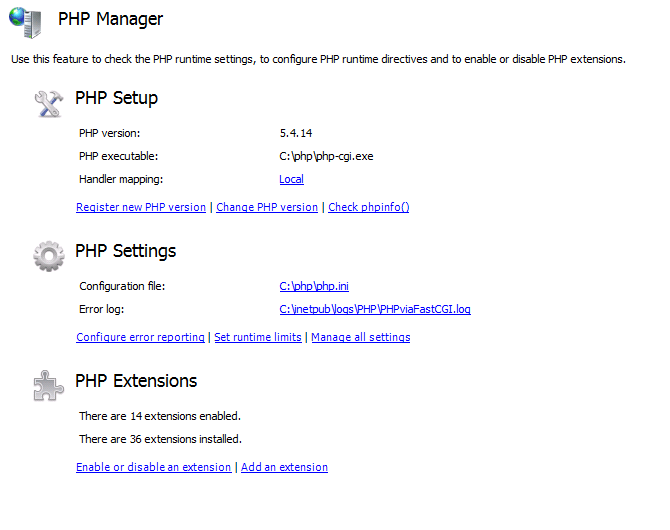Click the PHP Manager page title

pos(111,19)
